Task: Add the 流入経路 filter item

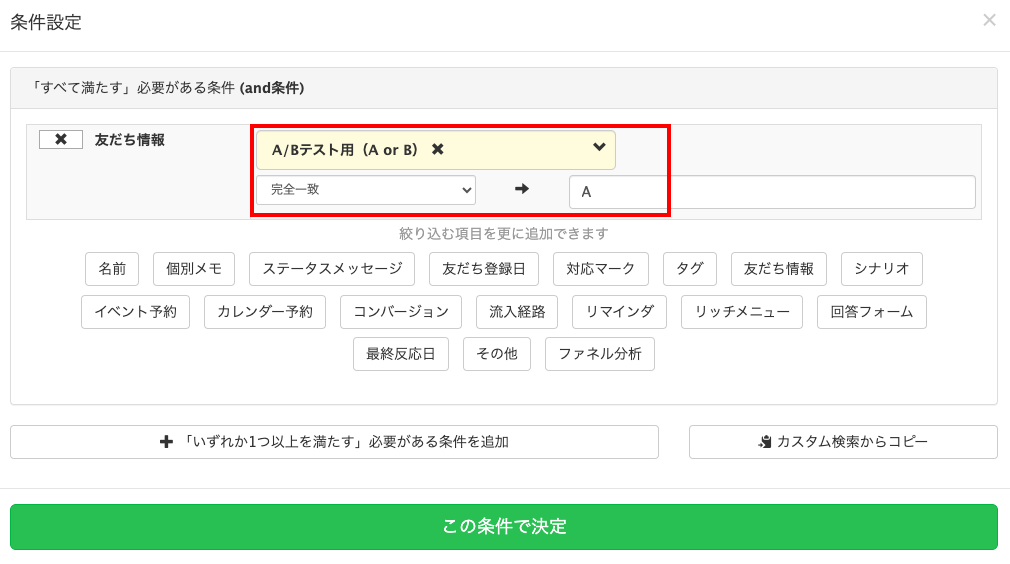Action: pyautogui.click(x=517, y=312)
